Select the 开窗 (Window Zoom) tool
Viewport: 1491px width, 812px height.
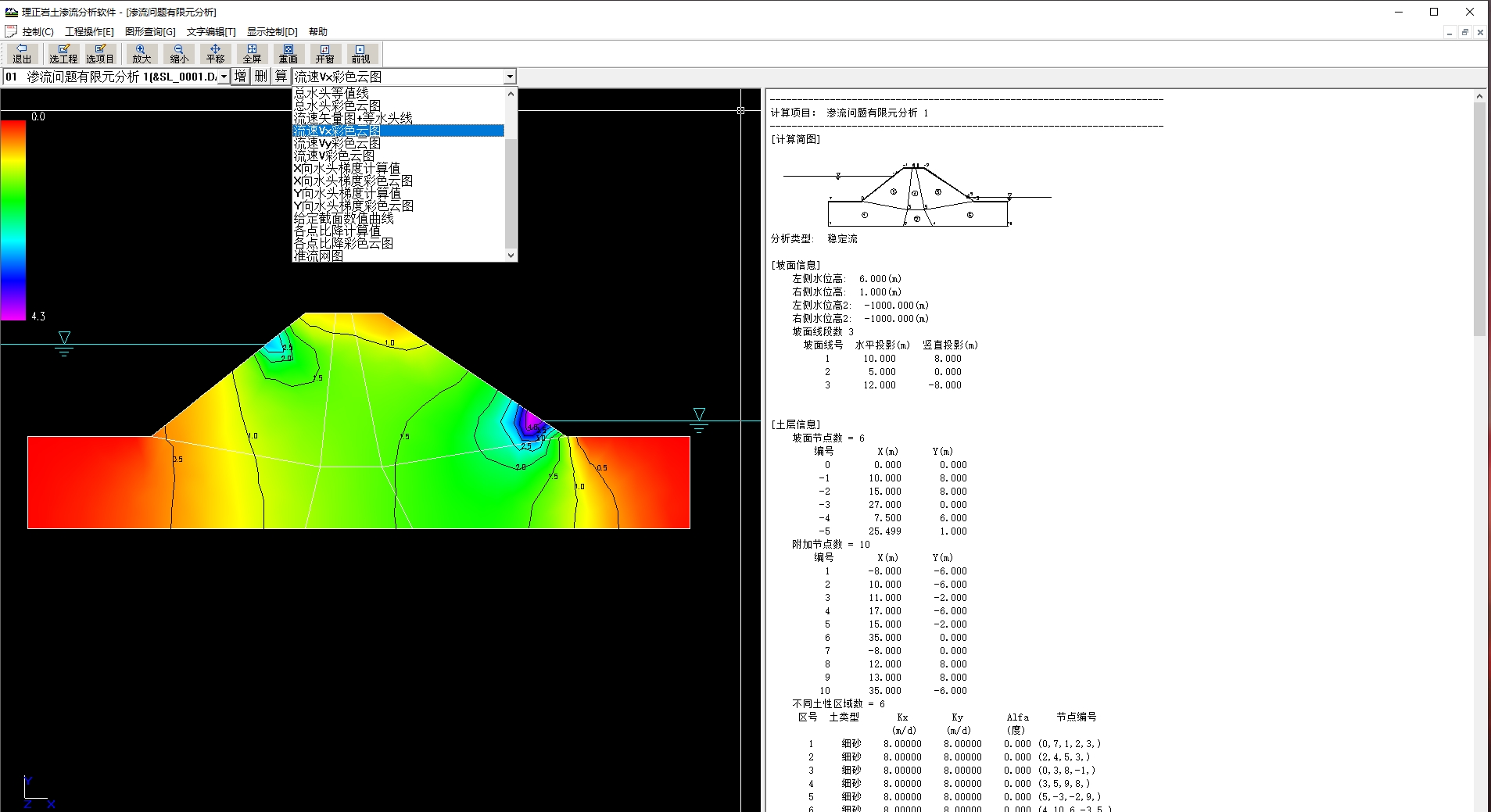(x=324, y=54)
